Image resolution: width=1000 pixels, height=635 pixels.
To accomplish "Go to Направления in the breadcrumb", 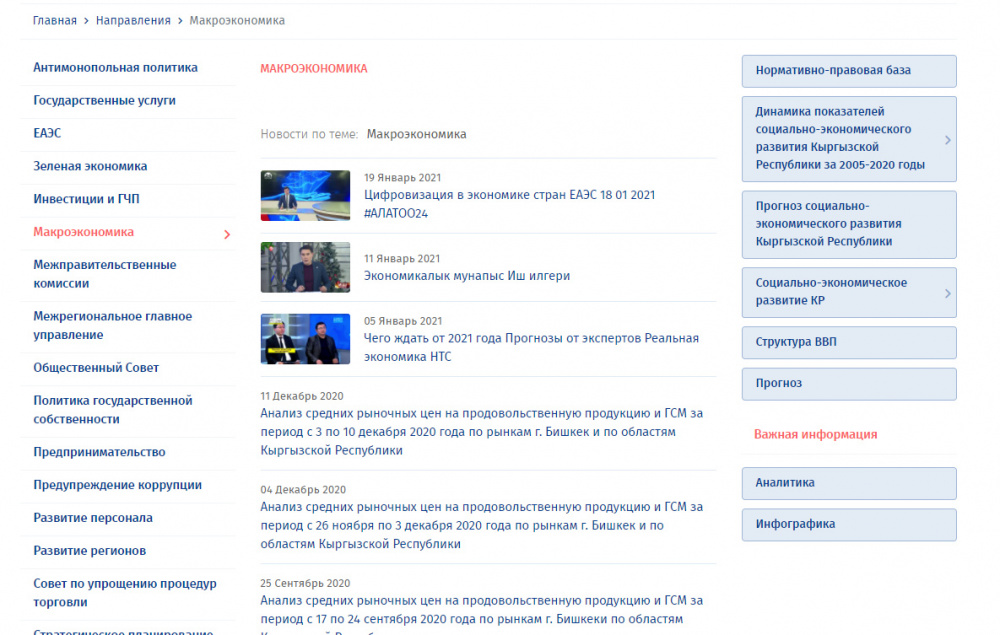I will (x=133, y=20).
